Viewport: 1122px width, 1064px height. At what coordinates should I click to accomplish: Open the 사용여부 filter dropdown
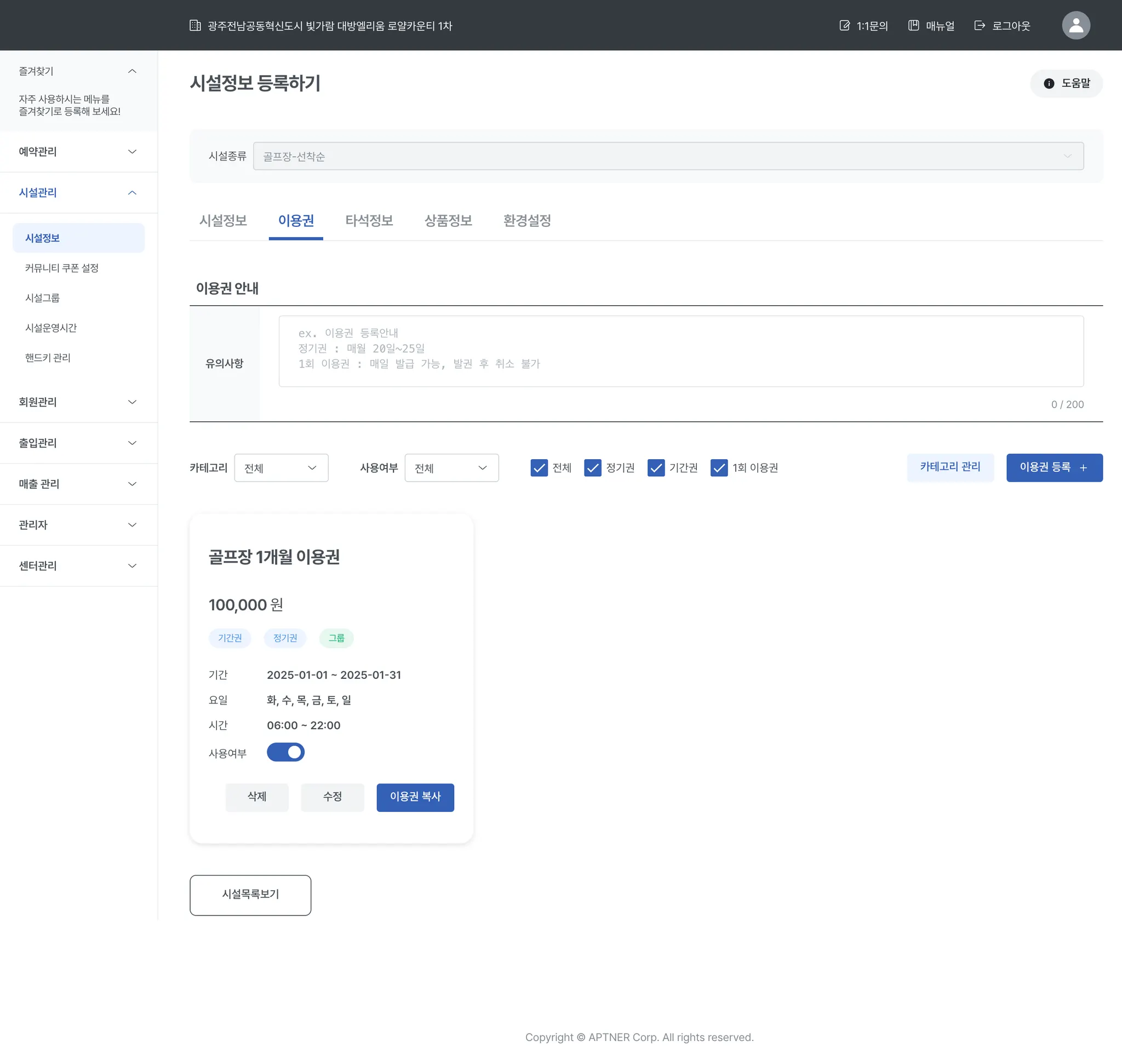click(451, 468)
